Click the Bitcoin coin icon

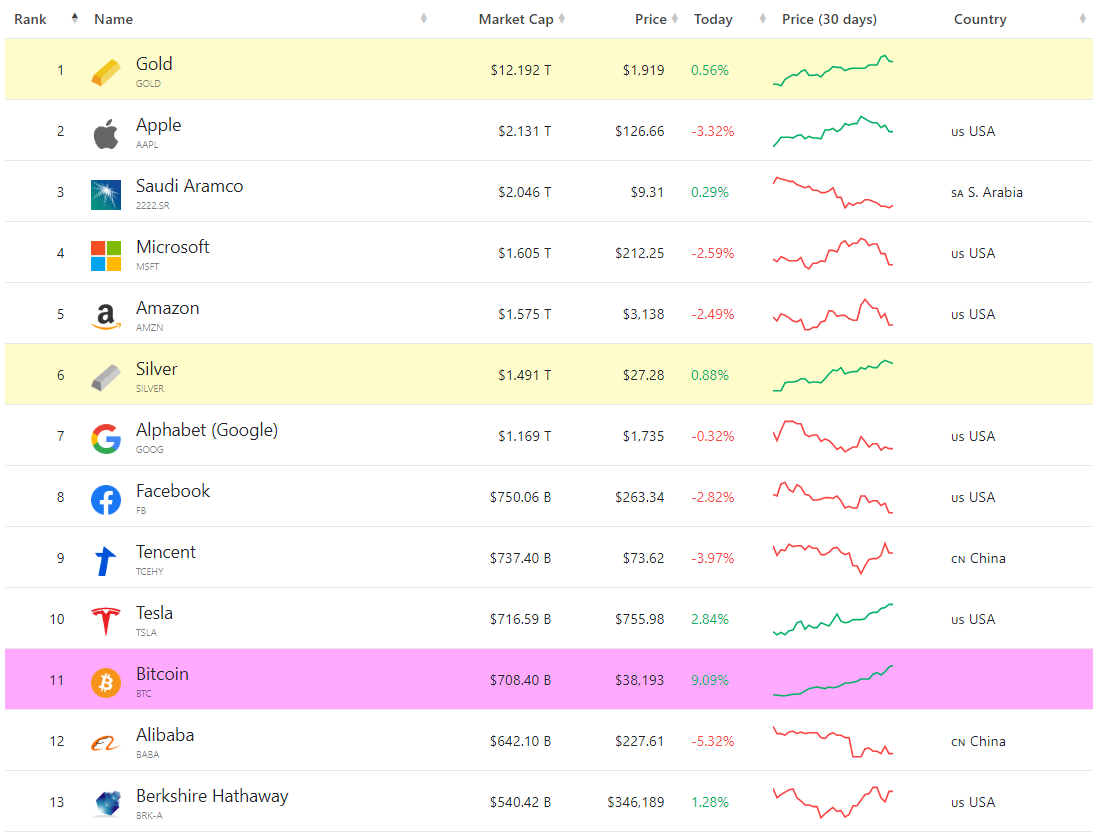click(x=106, y=682)
